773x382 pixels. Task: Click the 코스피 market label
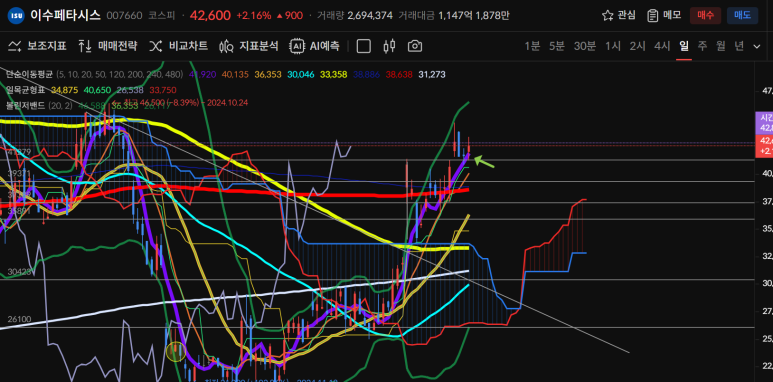(161, 16)
